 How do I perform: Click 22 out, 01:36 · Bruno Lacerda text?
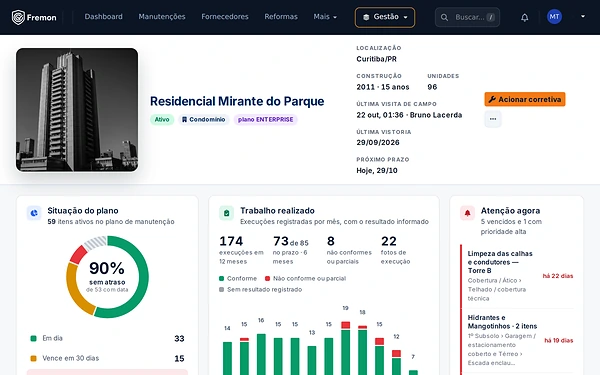pyautogui.click(x=409, y=115)
